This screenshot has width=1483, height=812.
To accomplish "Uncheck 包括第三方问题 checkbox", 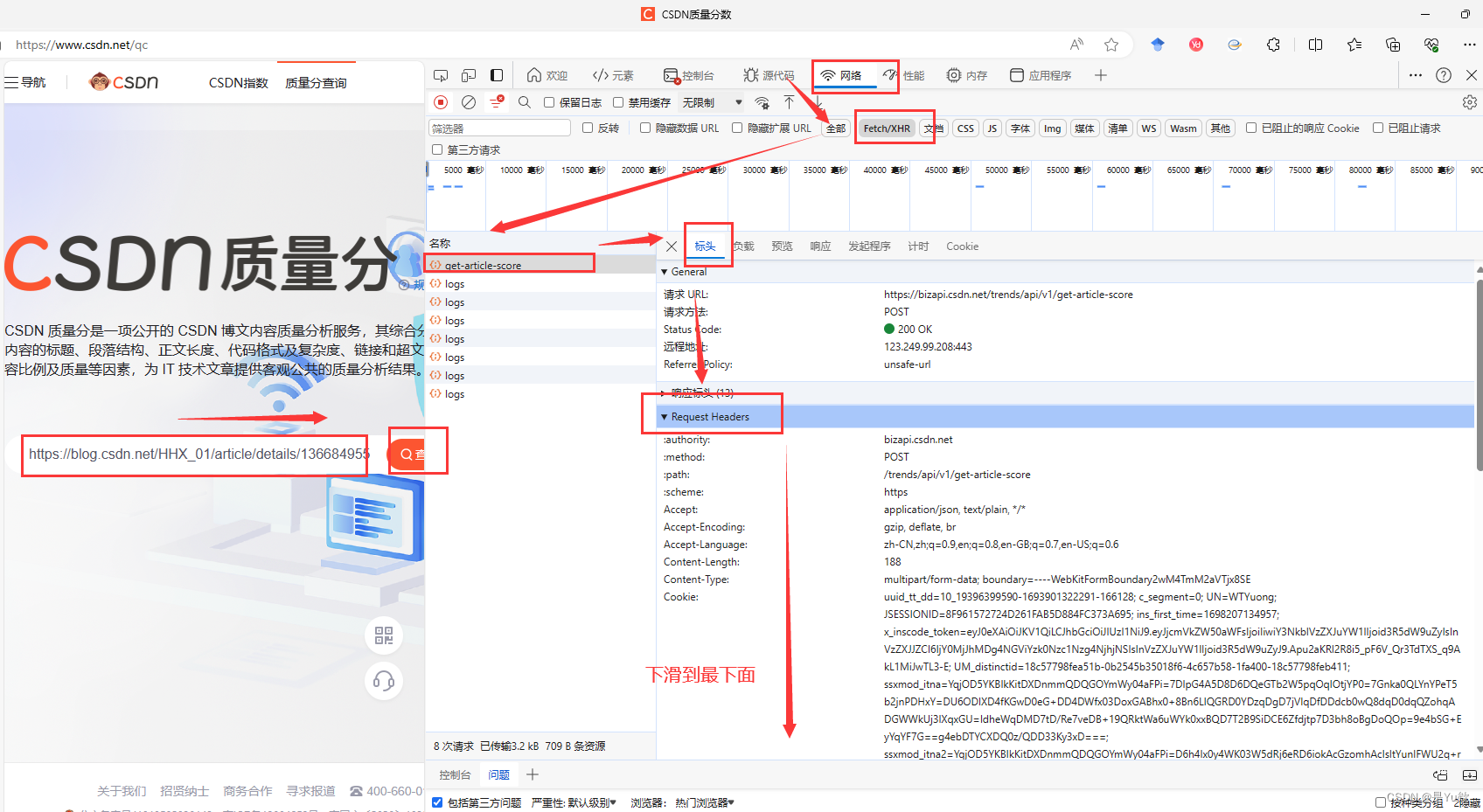I will [437, 802].
